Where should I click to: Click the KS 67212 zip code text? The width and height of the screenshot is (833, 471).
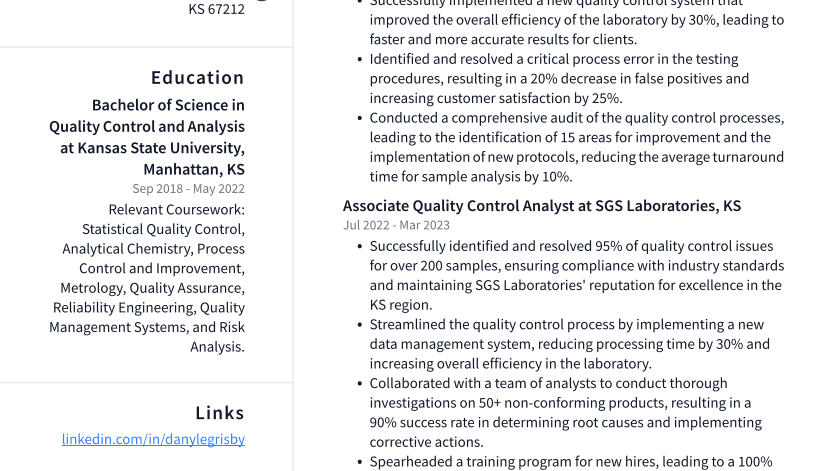coord(216,9)
